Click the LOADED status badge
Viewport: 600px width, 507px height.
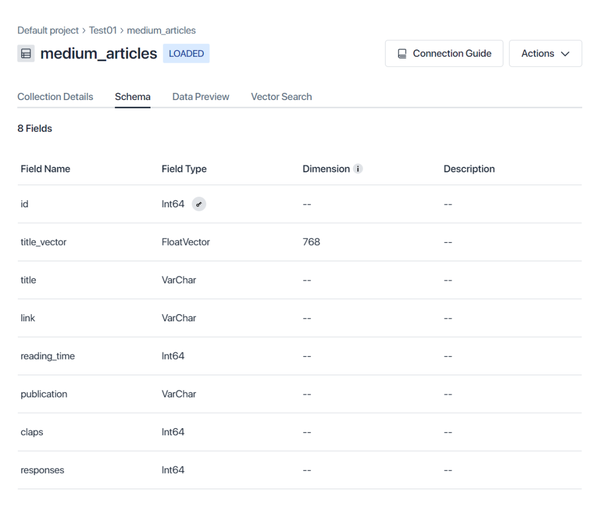(x=186, y=54)
